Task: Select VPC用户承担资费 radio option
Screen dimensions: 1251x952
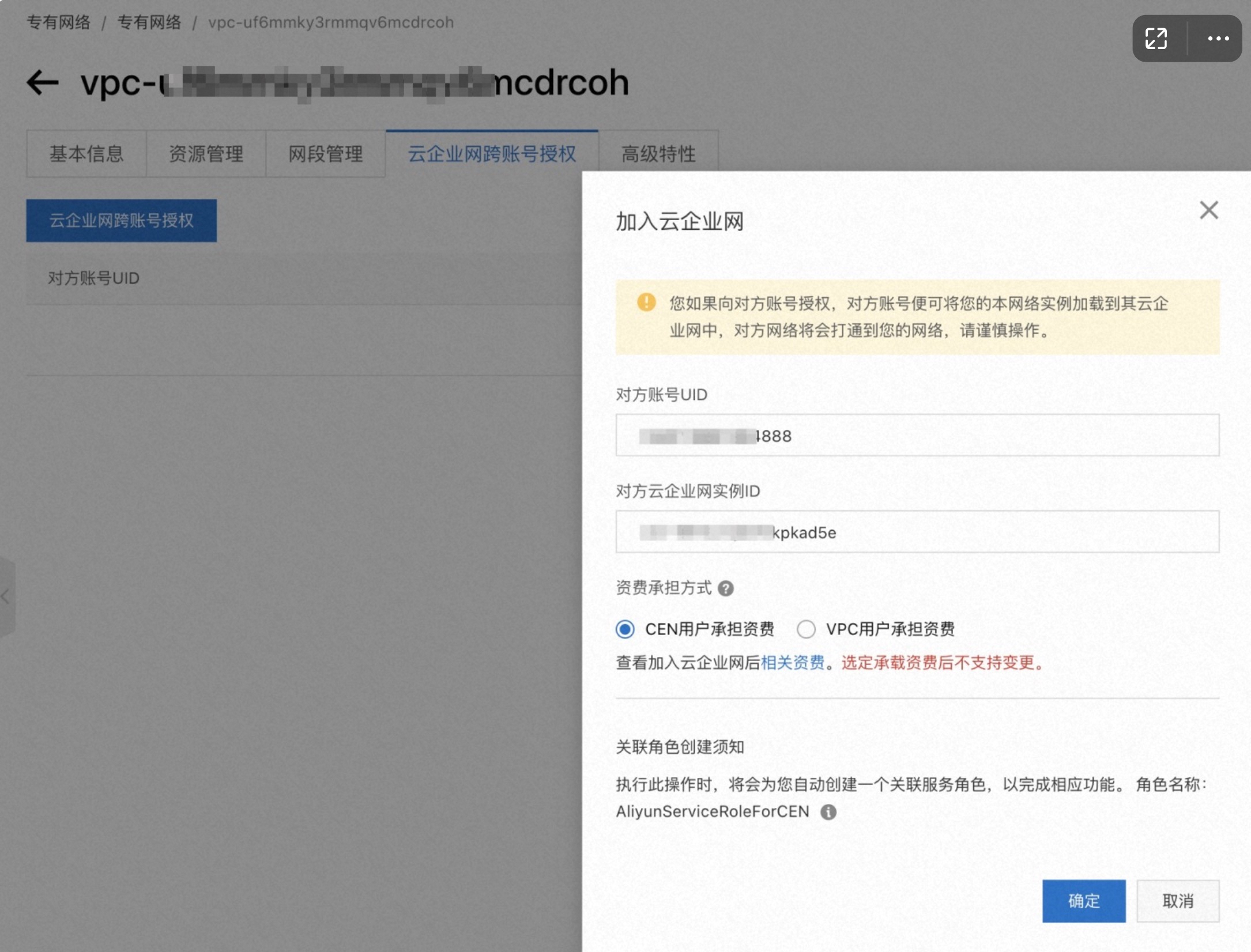Action: point(806,629)
